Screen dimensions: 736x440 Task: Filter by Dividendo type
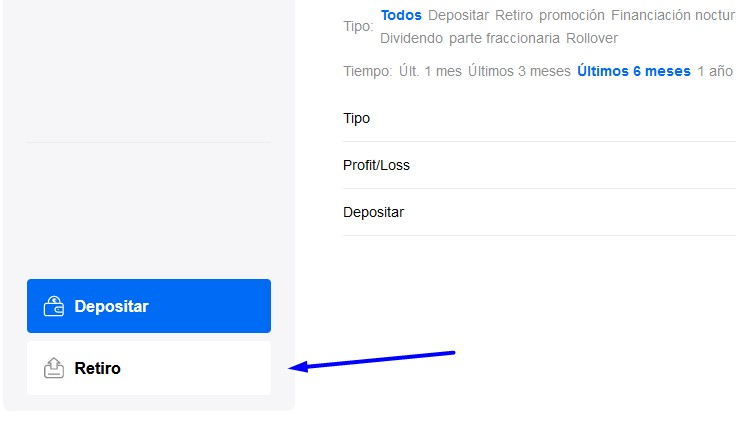(x=411, y=38)
